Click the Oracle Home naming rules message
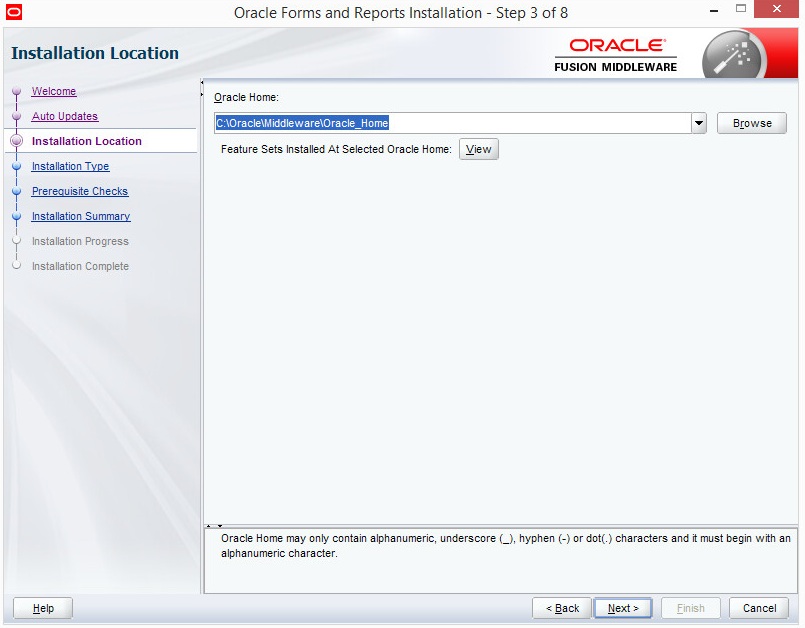Image resolution: width=805 pixels, height=628 pixels. click(x=506, y=546)
